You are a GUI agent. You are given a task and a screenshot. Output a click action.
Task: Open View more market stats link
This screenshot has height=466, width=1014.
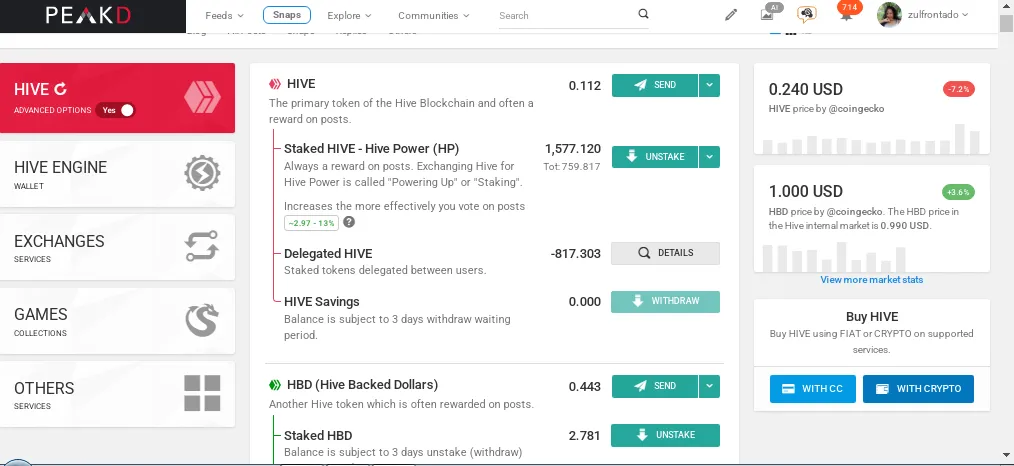pos(872,279)
